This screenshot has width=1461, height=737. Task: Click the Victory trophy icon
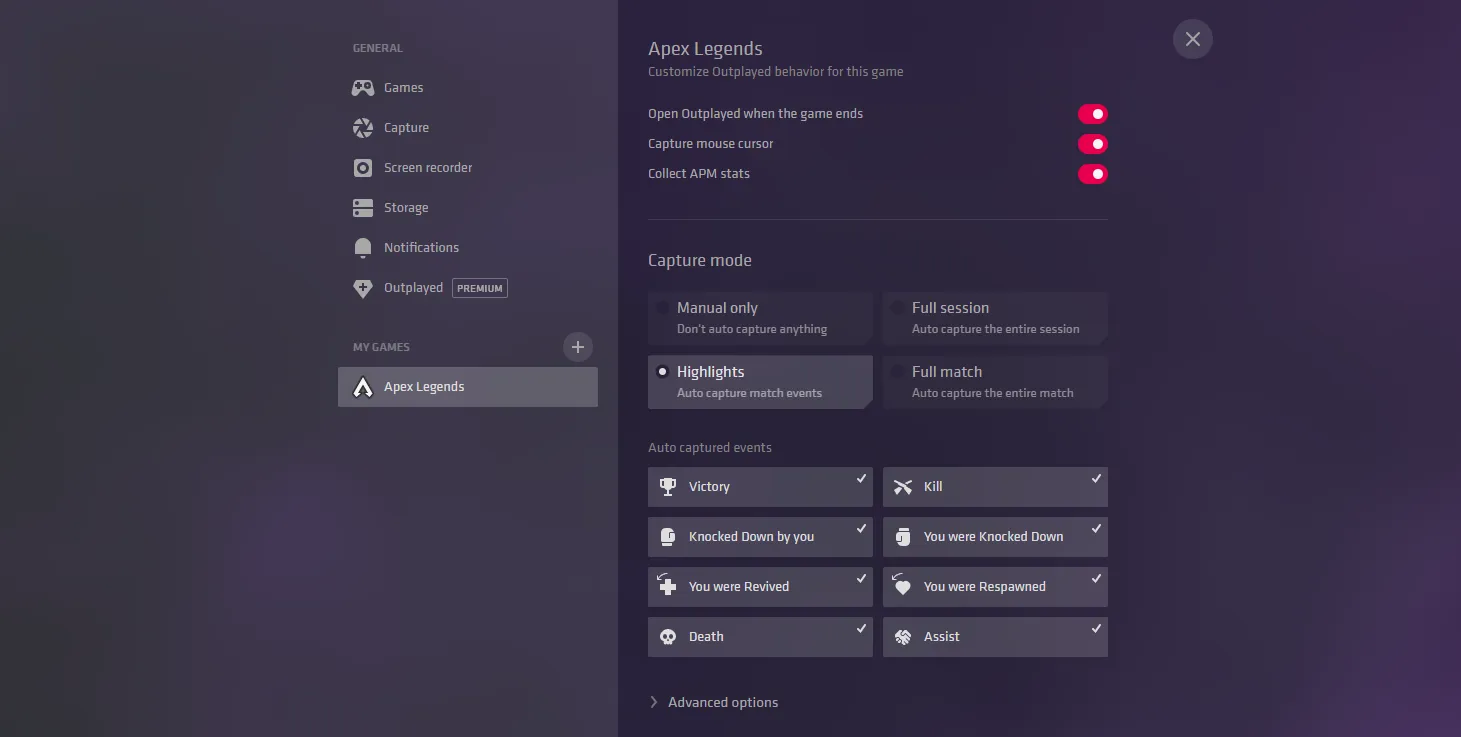point(668,487)
